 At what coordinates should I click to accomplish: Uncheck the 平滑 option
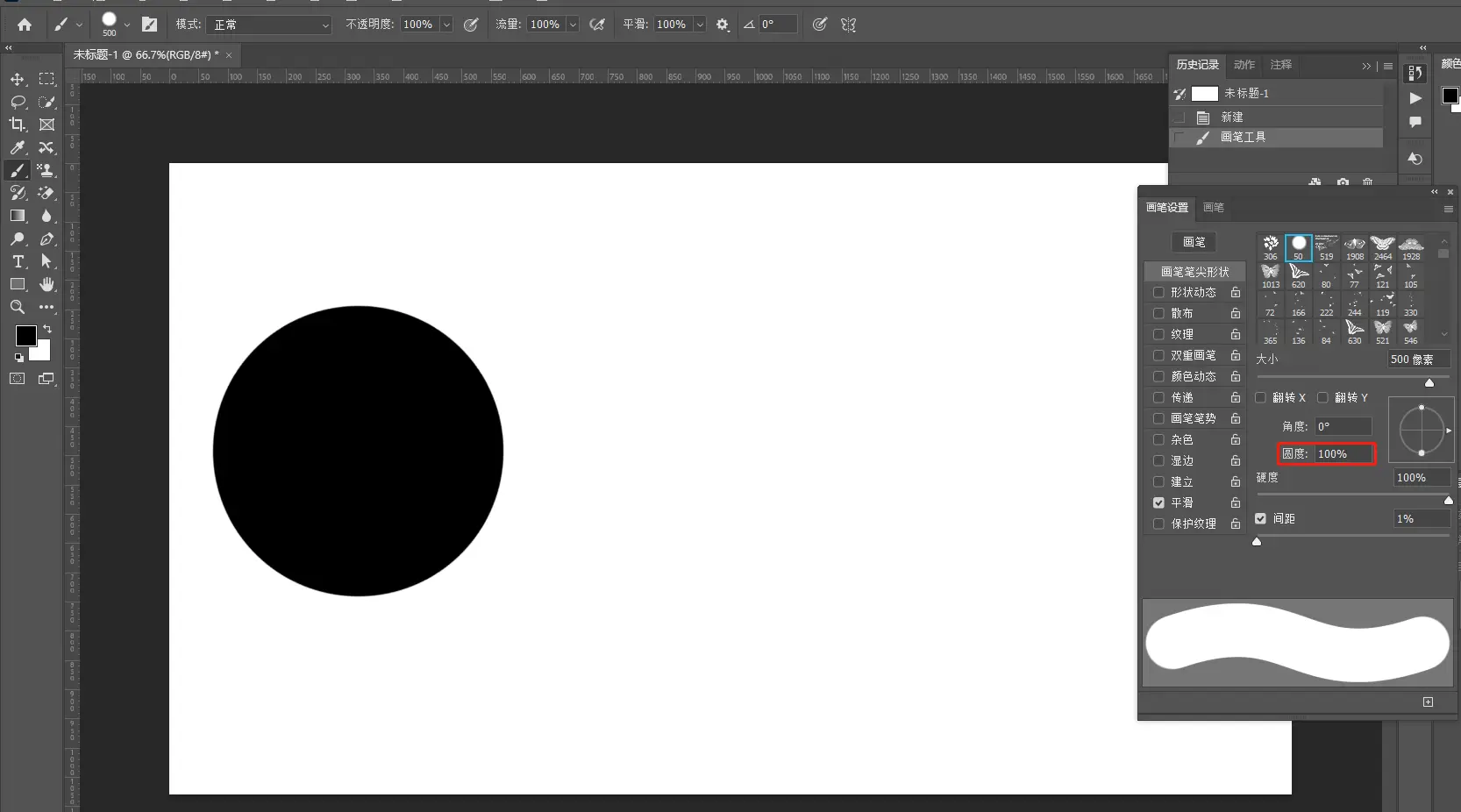tap(1158, 502)
